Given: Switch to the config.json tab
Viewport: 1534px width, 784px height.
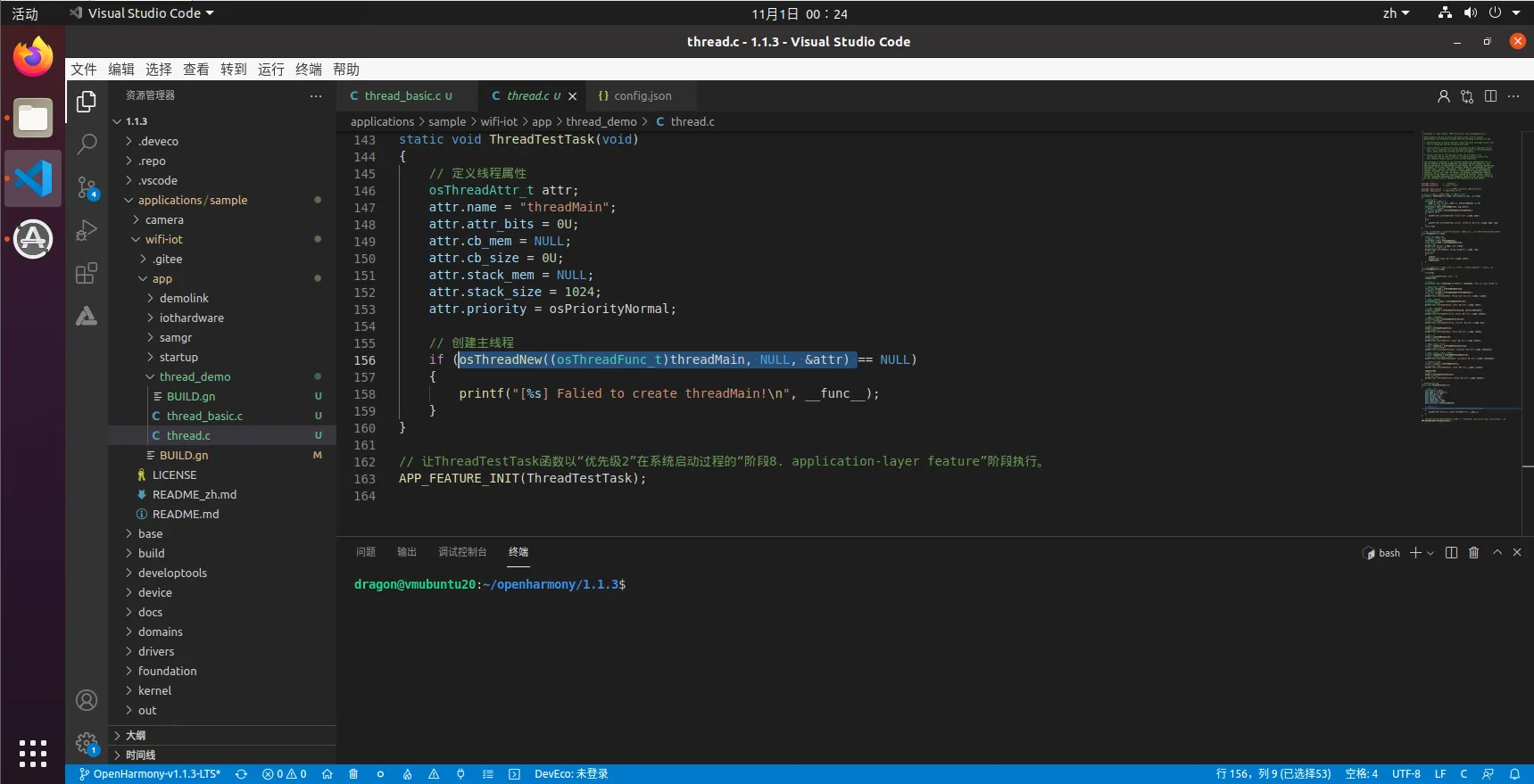Looking at the screenshot, I should point(642,96).
